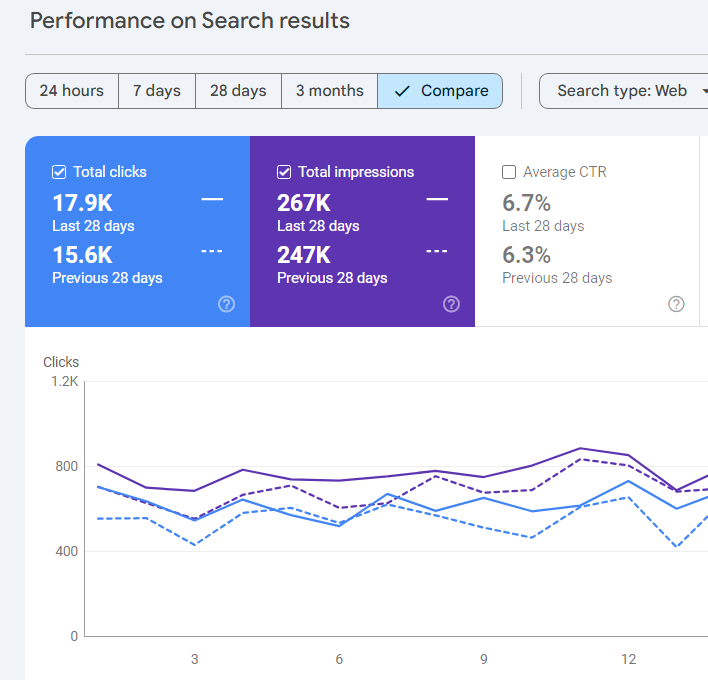
Task: Click the Performance on Search results heading
Action: click(190, 20)
